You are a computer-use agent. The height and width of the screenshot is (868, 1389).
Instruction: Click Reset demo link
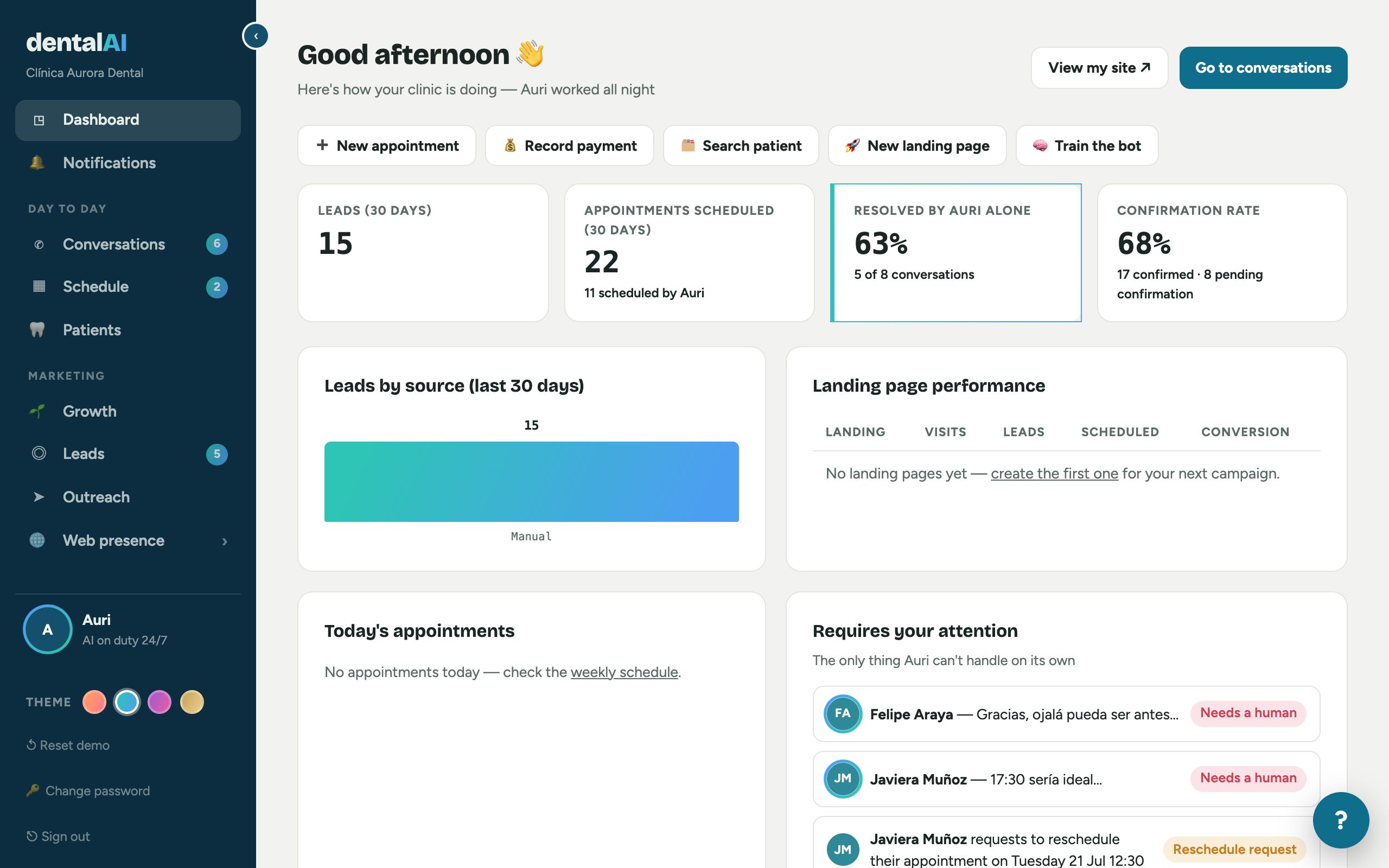(68, 745)
